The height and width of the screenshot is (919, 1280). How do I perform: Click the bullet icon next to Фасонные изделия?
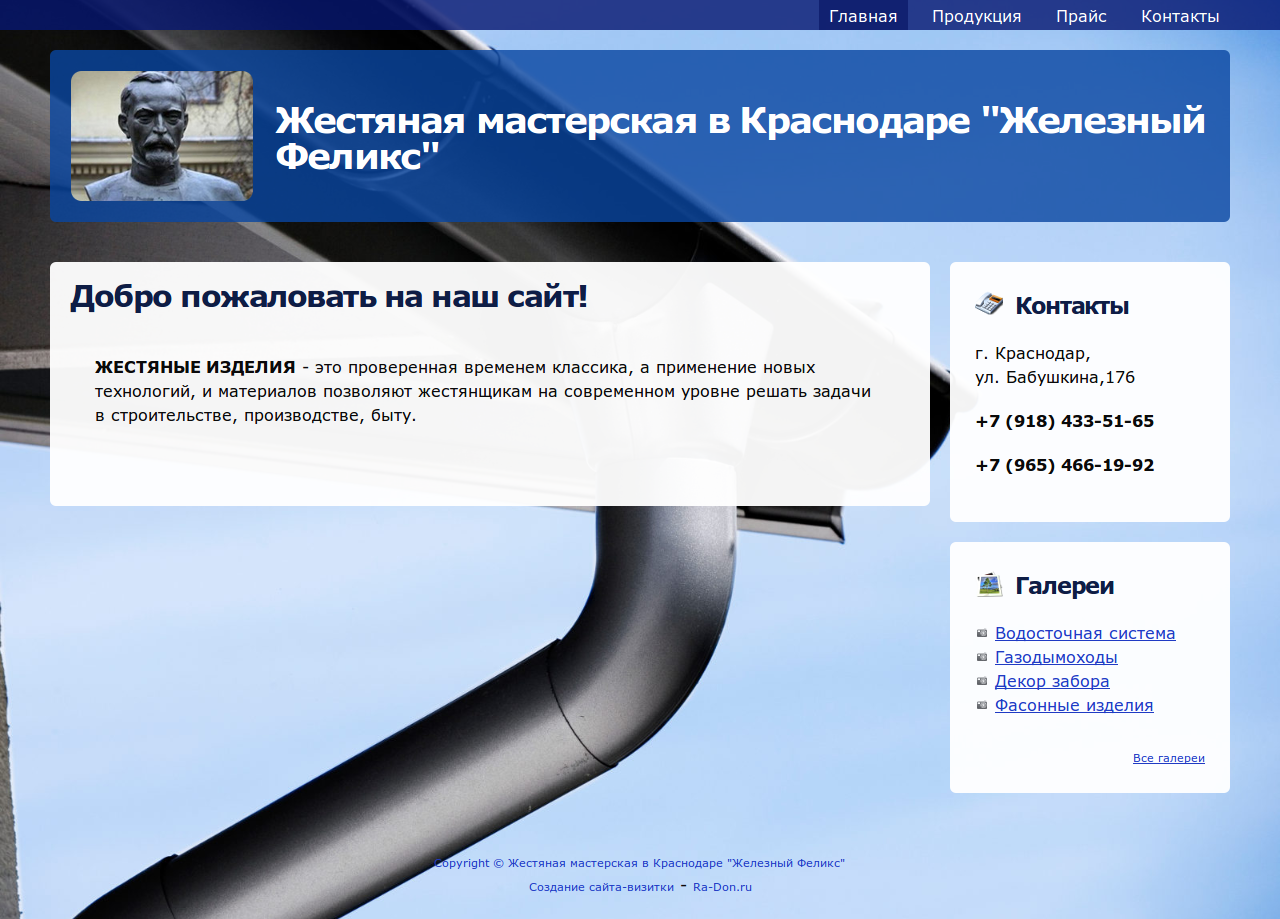(981, 705)
